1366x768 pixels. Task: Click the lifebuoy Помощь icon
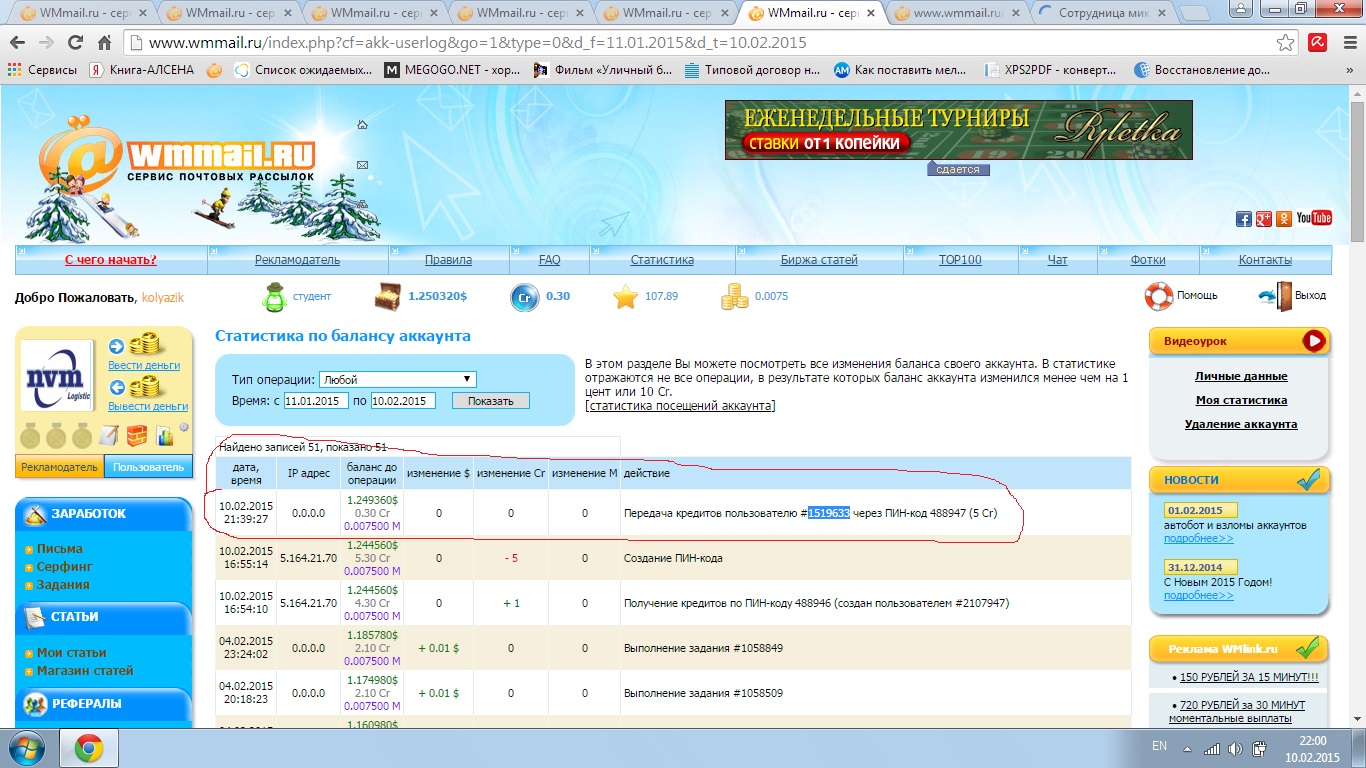point(1159,296)
